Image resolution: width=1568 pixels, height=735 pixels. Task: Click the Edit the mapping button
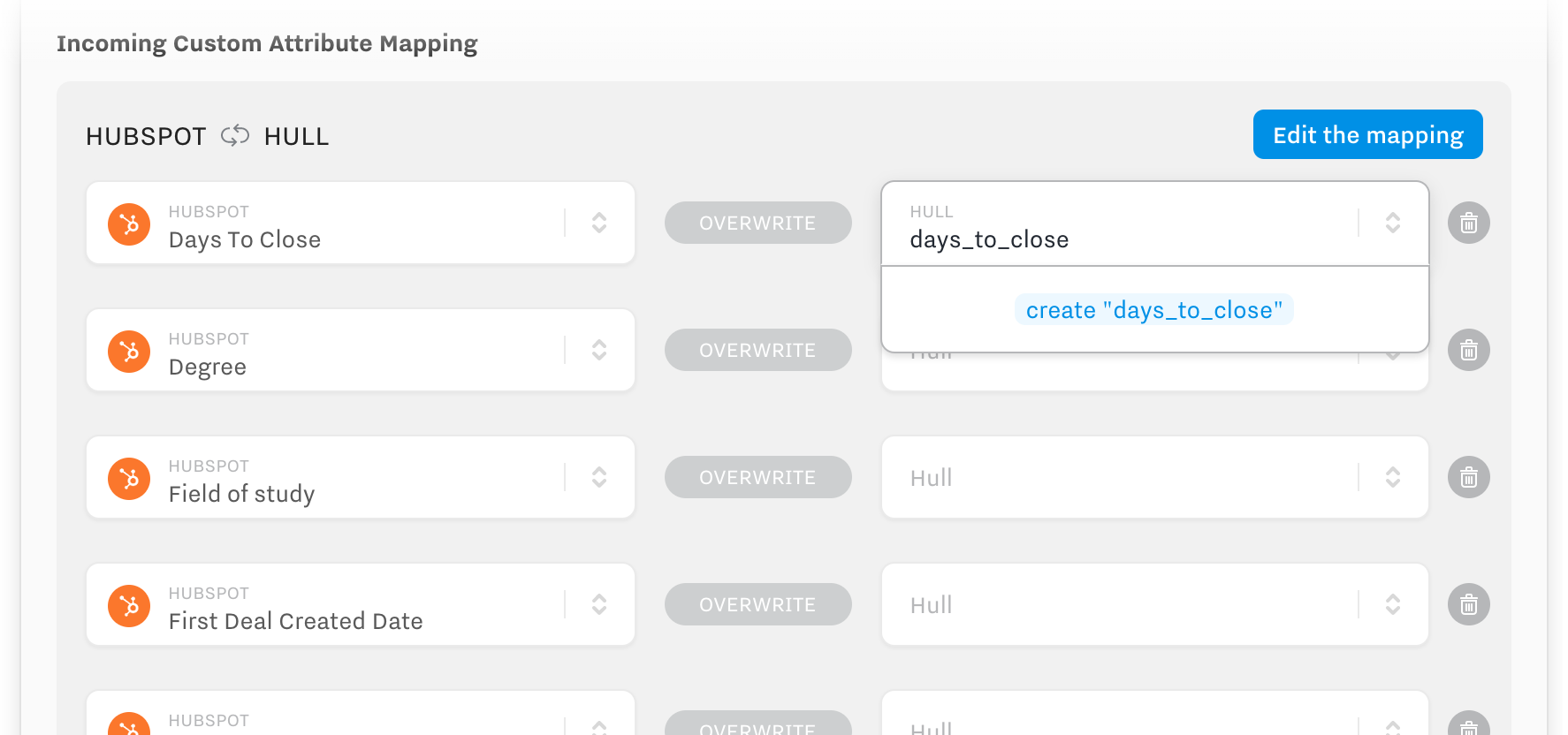point(1367,134)
